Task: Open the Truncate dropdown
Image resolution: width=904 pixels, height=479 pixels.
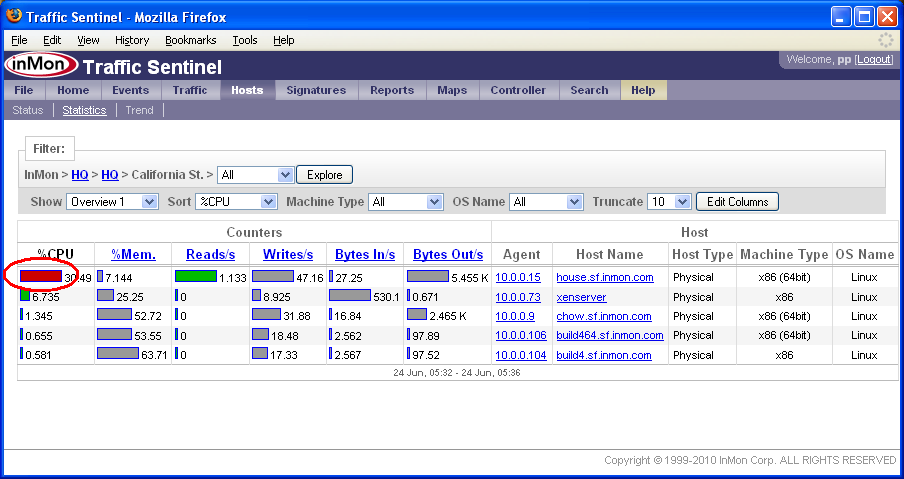Action: (x=669, y=202)
